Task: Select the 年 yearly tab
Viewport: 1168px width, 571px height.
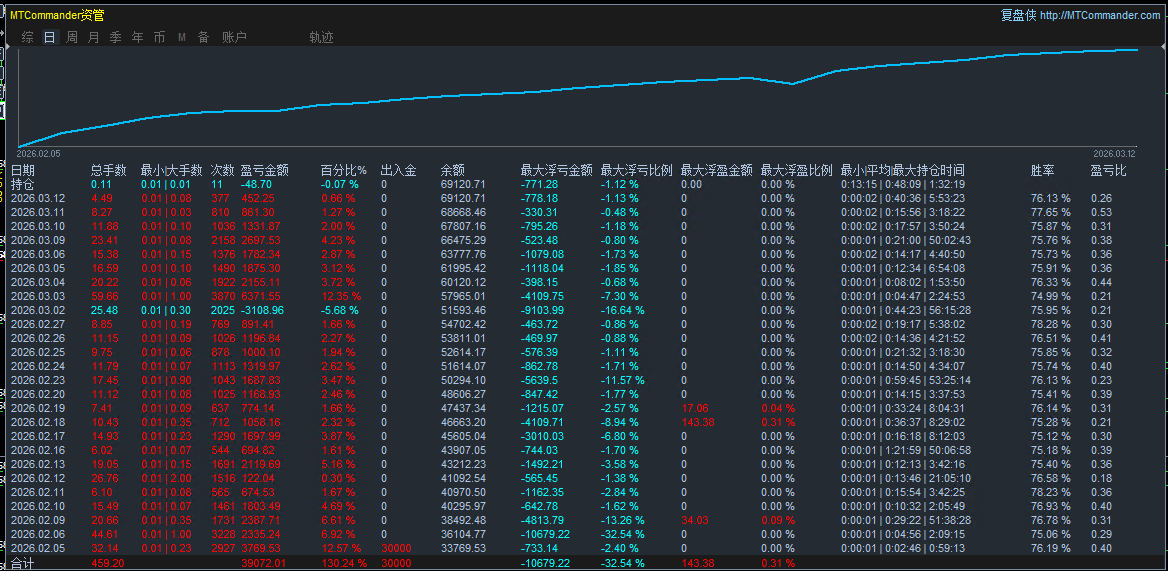Action: click(138, 37)
